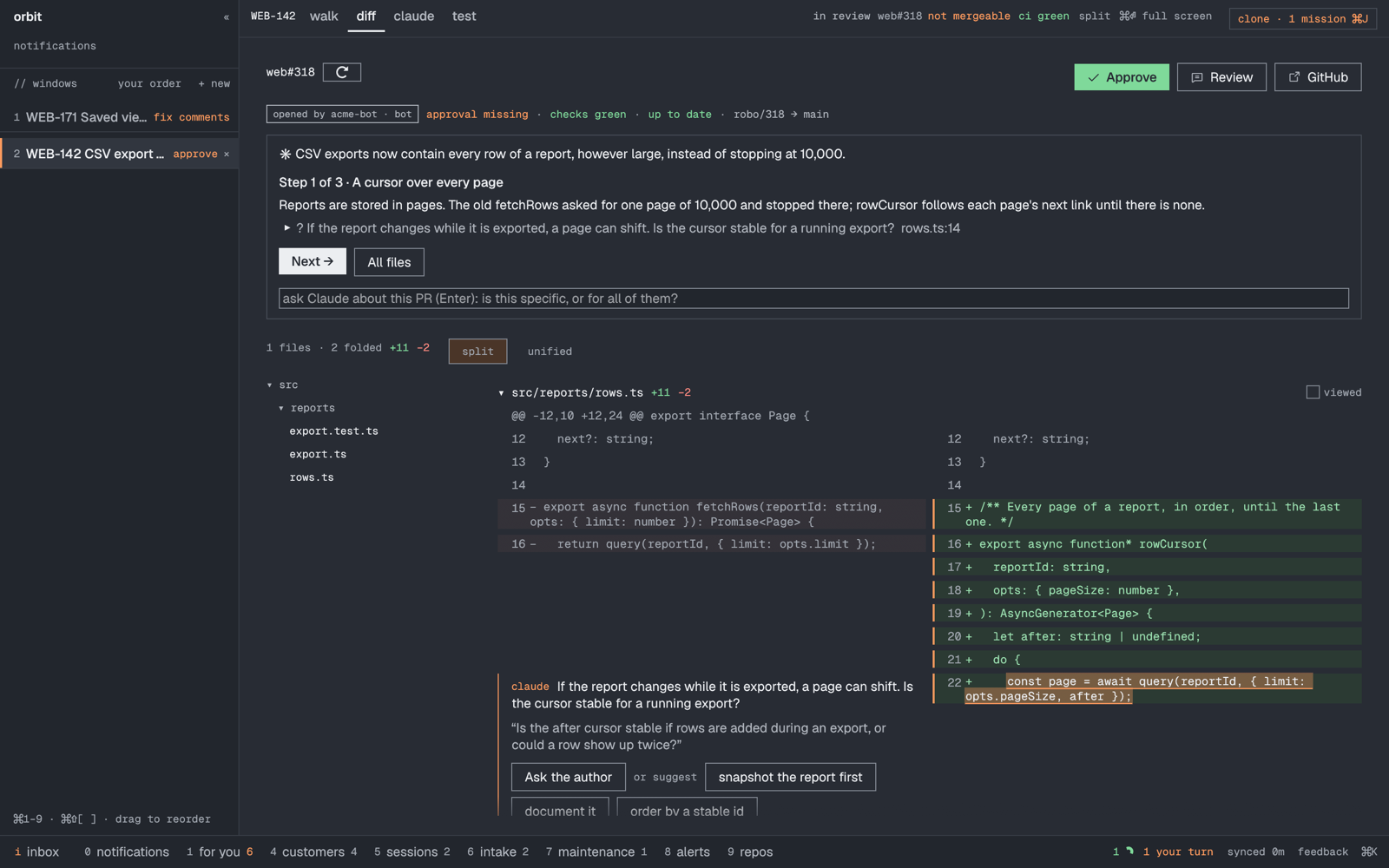Mark rows.ts as viewed

click(x=1313, y=392)
